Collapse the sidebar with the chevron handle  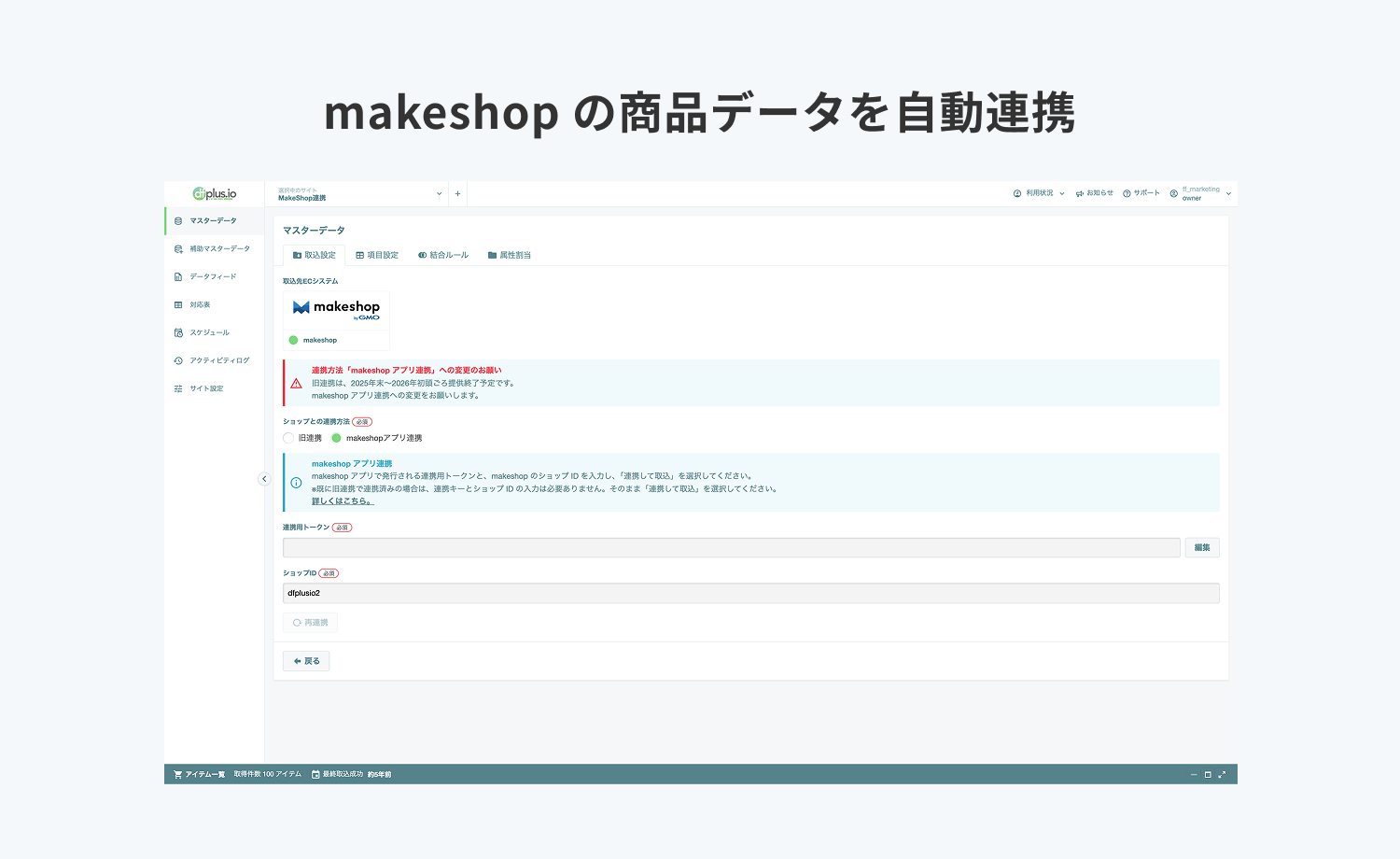pos(264,478)
